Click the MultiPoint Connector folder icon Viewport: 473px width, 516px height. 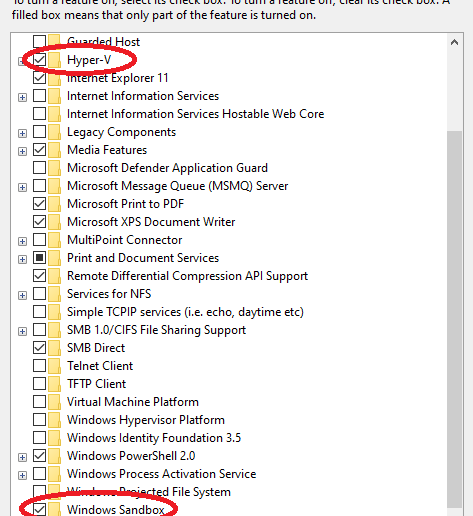click(55, 240)
